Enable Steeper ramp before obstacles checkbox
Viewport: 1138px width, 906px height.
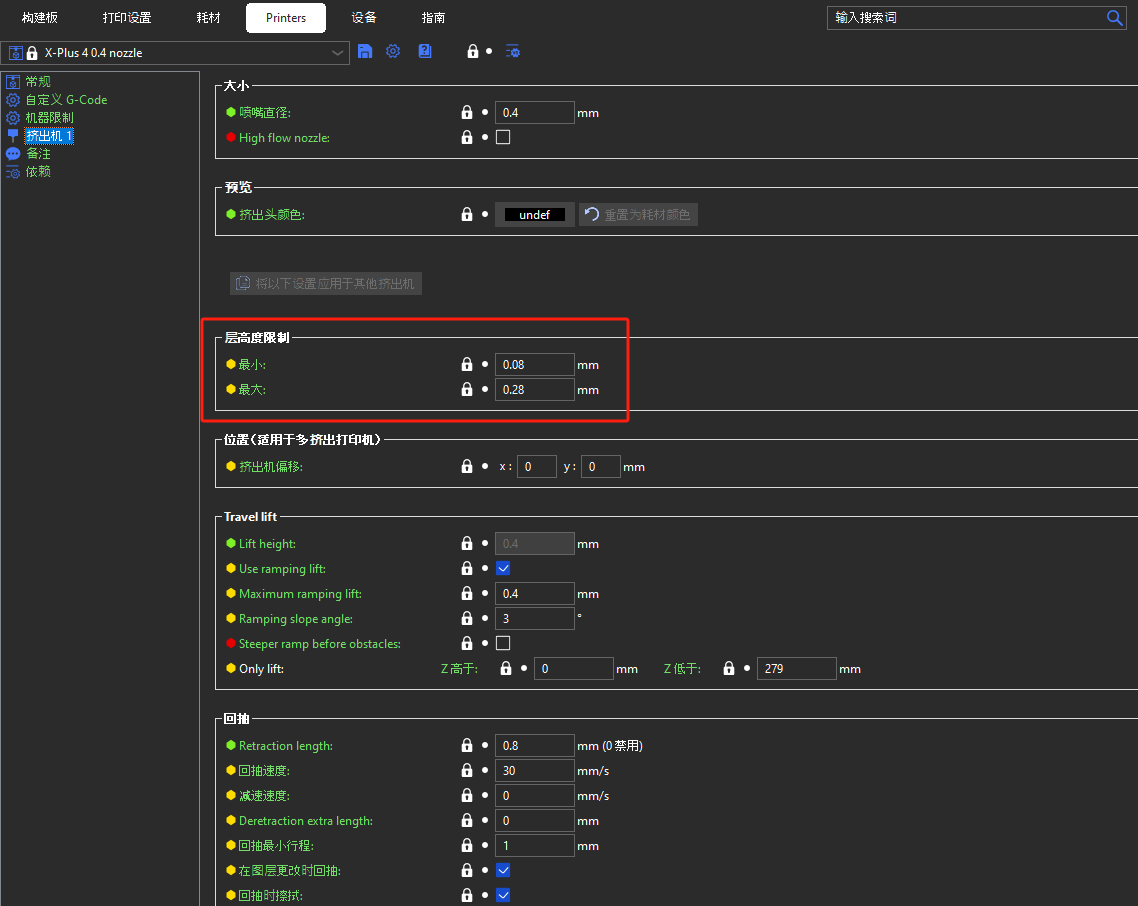(503, 643)
